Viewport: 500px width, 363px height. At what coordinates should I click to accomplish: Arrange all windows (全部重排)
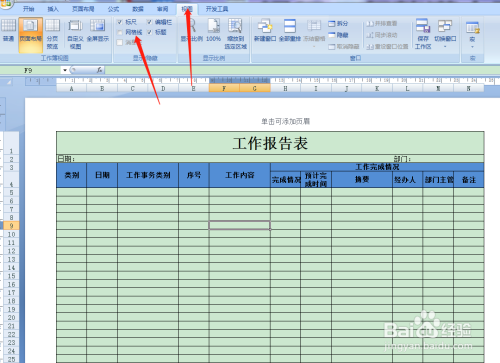290,32
